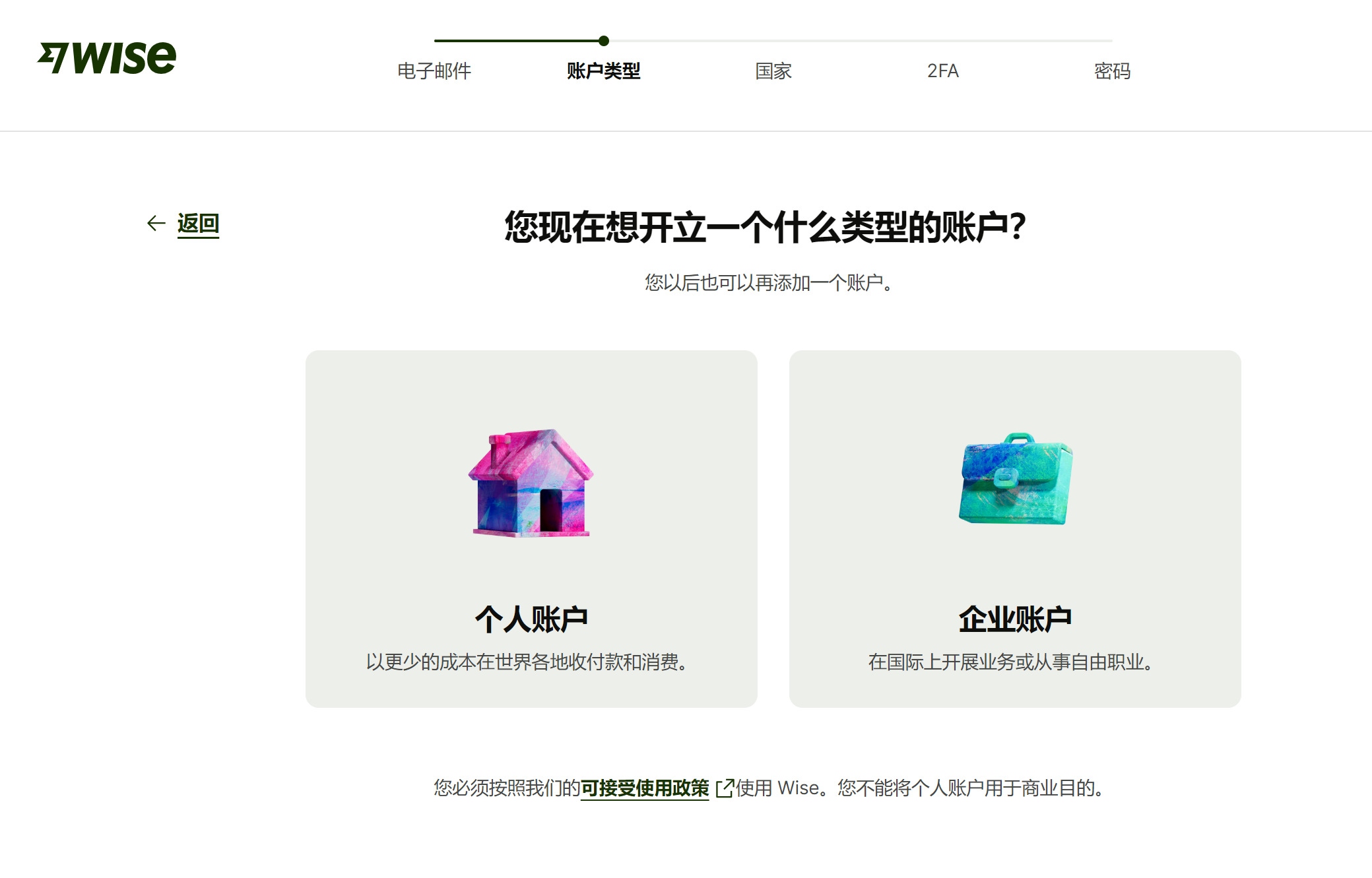Click the pink house icon
The width and height of the screenshot is (1372, 878).
pos(531,483)
